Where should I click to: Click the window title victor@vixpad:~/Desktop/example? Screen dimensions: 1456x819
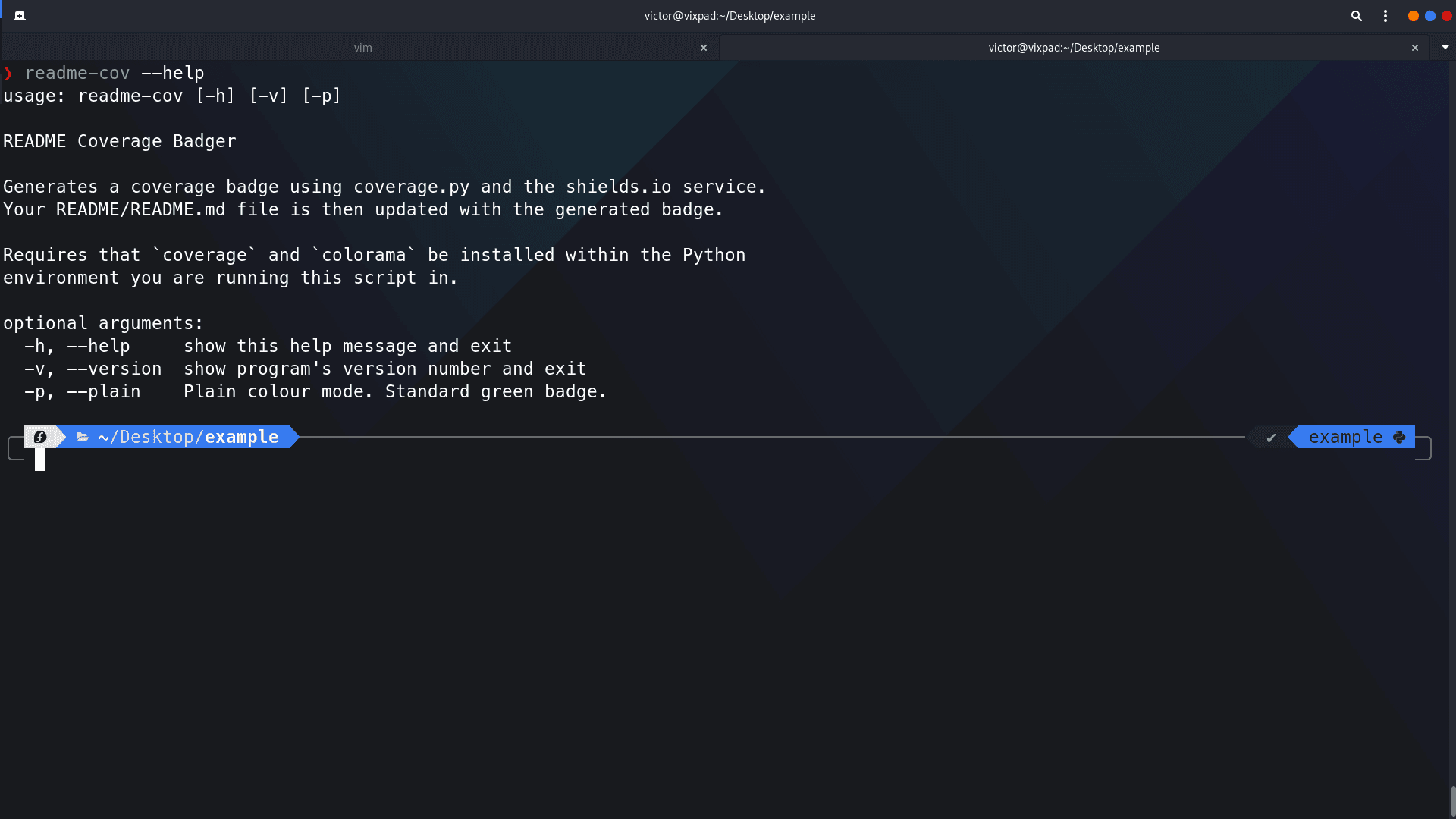tap(730, 15)
